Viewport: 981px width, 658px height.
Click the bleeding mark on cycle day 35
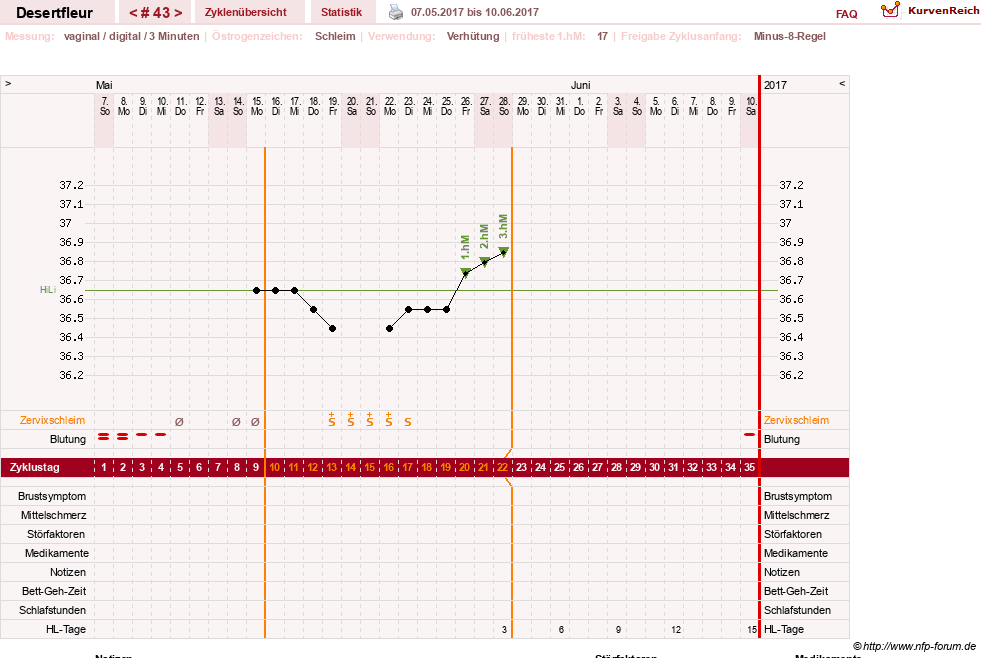pos(750,434)
